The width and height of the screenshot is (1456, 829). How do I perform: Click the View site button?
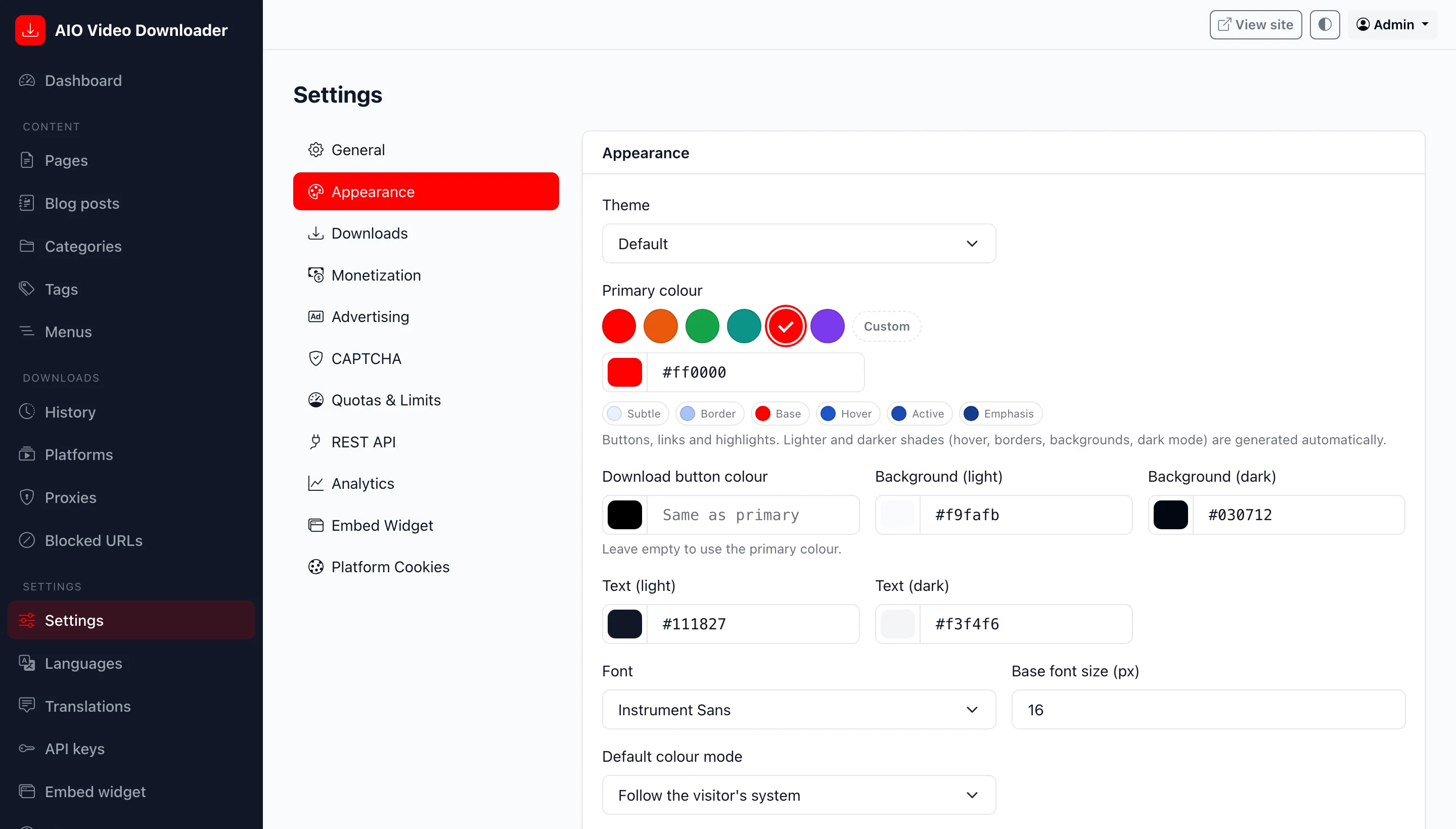1256,24
